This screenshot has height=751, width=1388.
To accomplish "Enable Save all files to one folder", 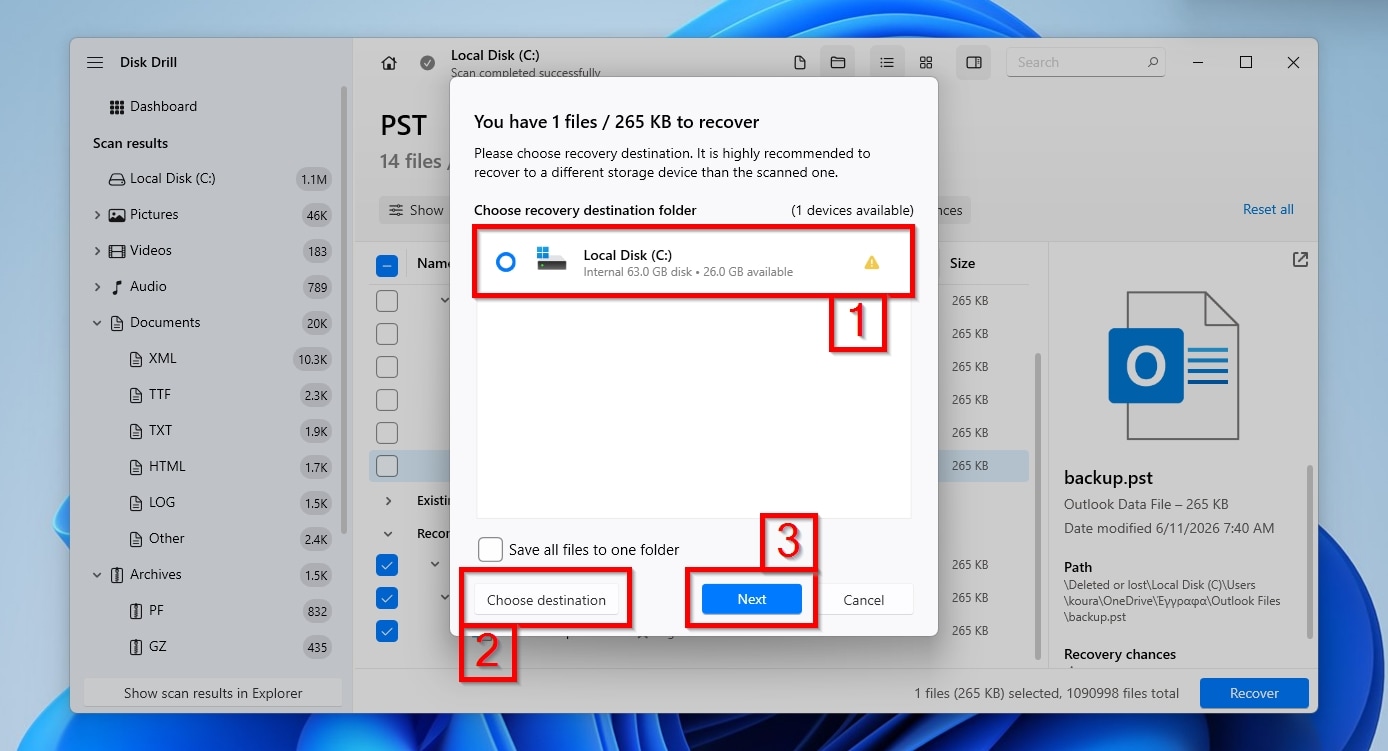I will tap(490, 549).
